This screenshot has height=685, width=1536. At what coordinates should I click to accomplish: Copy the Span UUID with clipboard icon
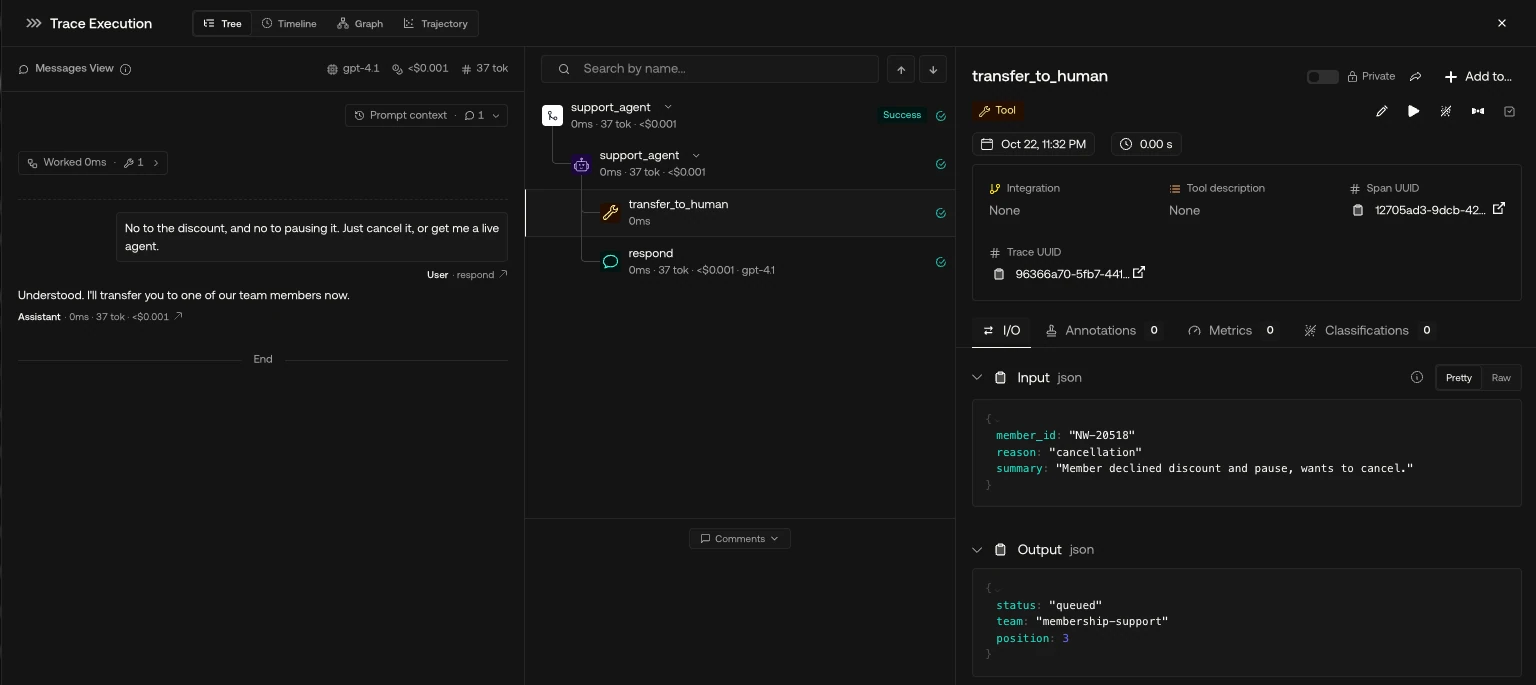point(1358,210)
